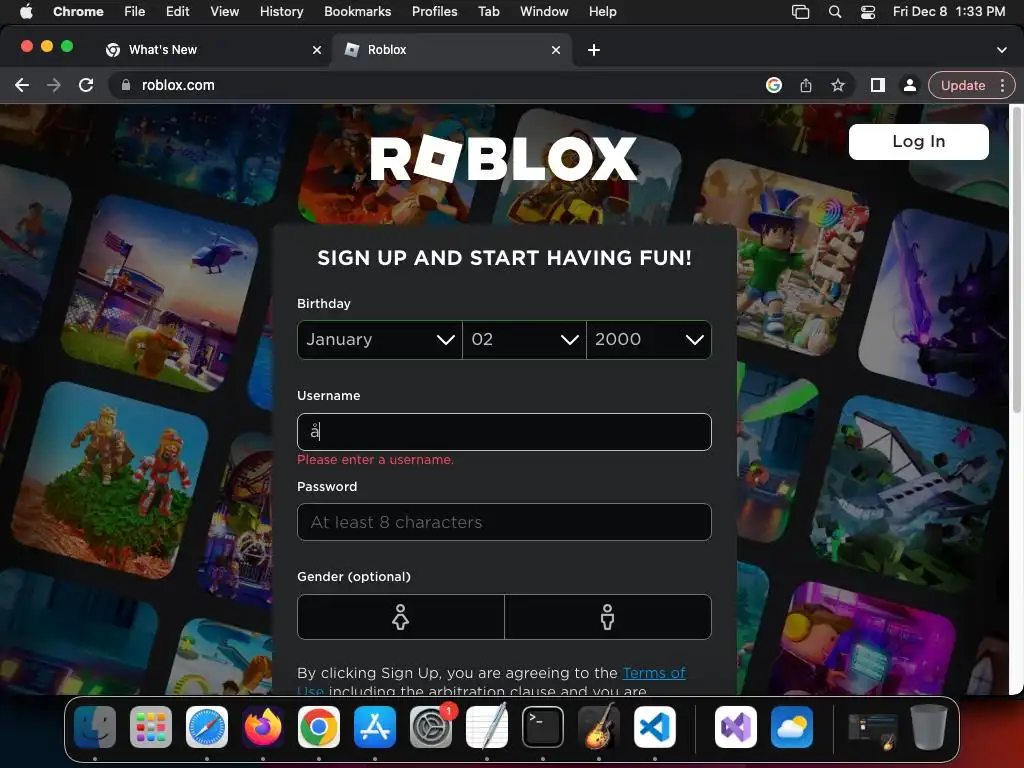Open Firefox from the Dock
The height and width of the screenshot is (768, 1024).
point(263,727)
